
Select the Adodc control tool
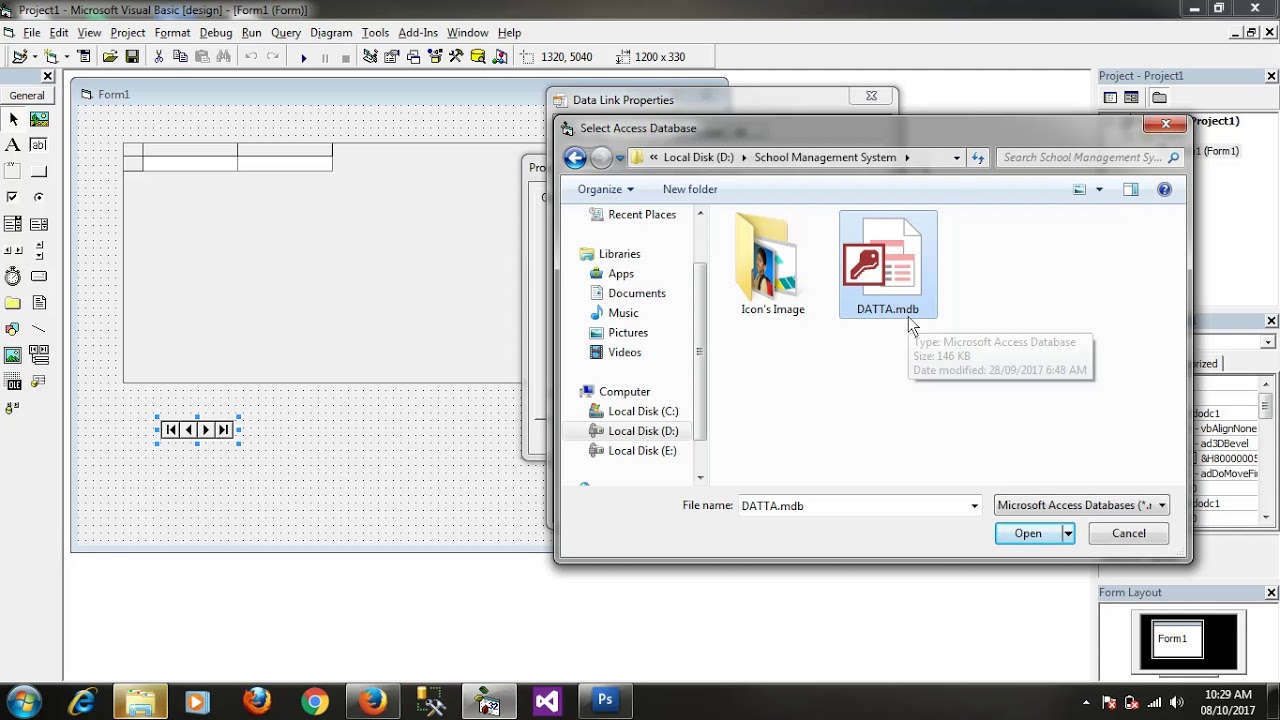click(x=13, y=407)
